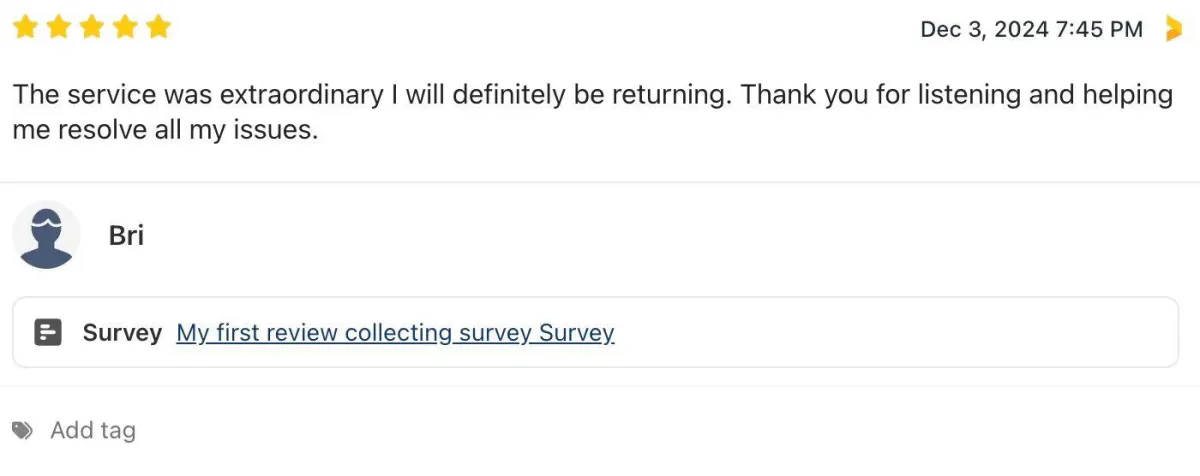Click the Add tag field

tap(93, 431)
